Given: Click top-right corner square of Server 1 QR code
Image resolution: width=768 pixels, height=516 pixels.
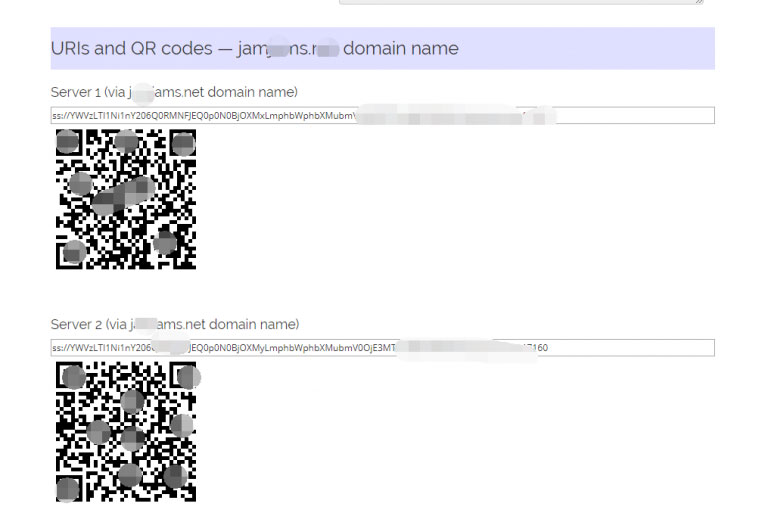Looking at the screenshot, I should click(183, 143).
